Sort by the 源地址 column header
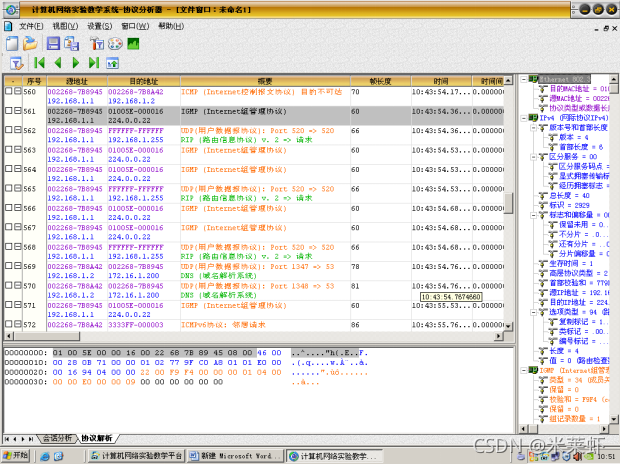This screenshot has width=620, height=464. click(77, 81)
